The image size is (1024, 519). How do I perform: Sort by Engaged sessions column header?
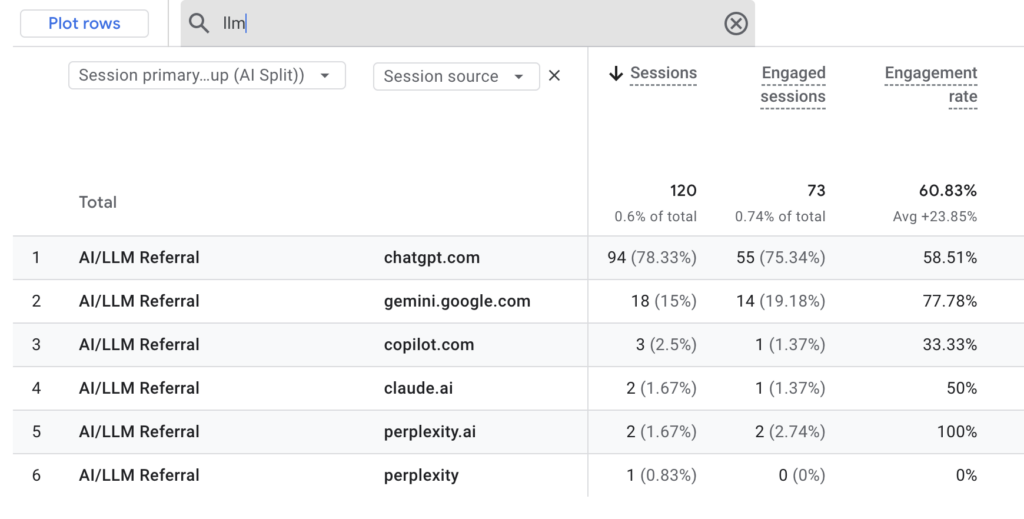coord(793,85)
